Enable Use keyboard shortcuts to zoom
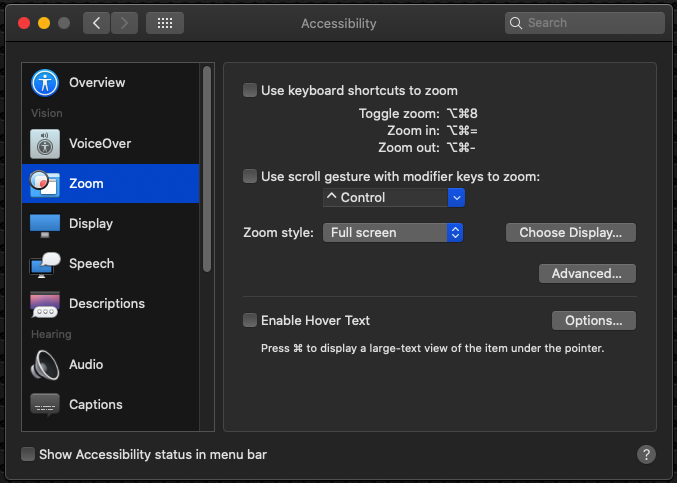Image resolution: width=677 pixels, height=483 pixels. (x=250, y=90)
